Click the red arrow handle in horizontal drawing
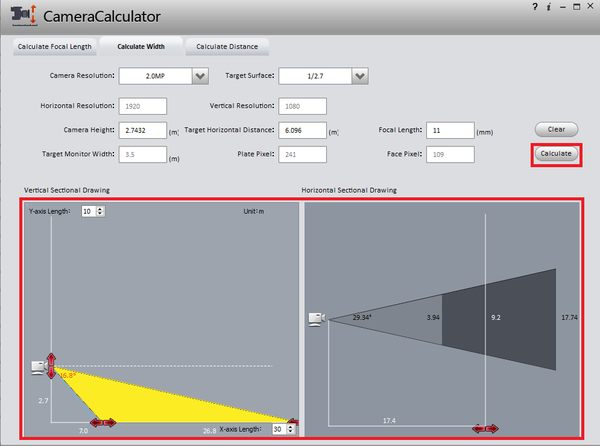This screenshot has height=446, width=600. point(485,428)
